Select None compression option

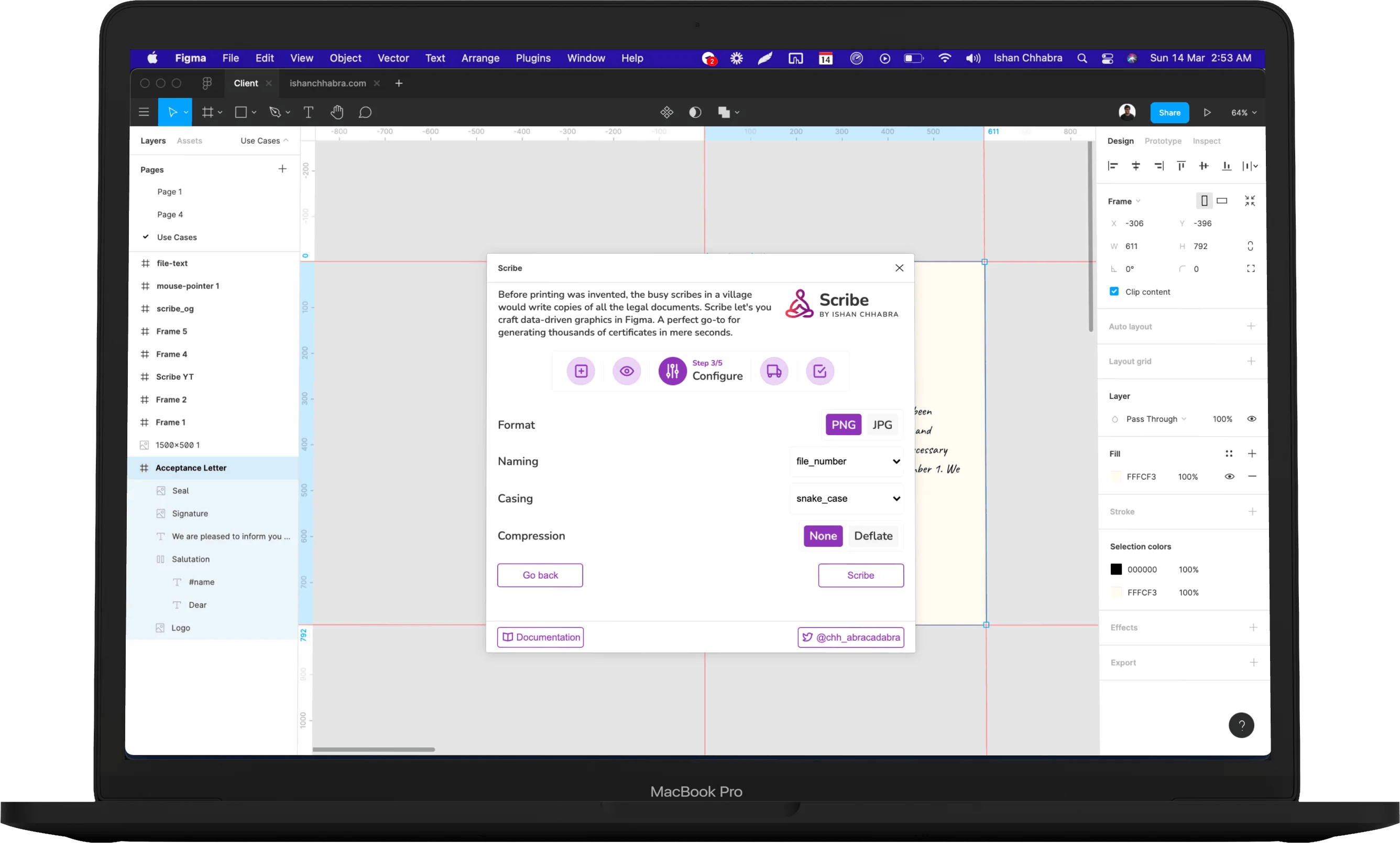point(823,536)
